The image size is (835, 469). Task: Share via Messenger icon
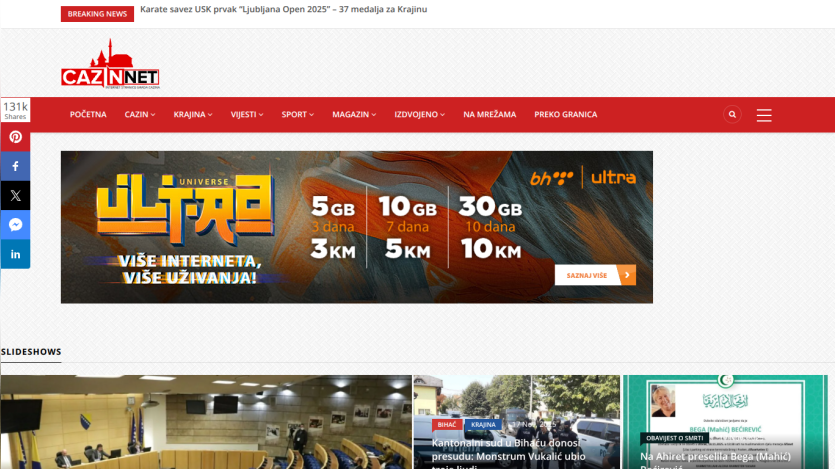15,225
